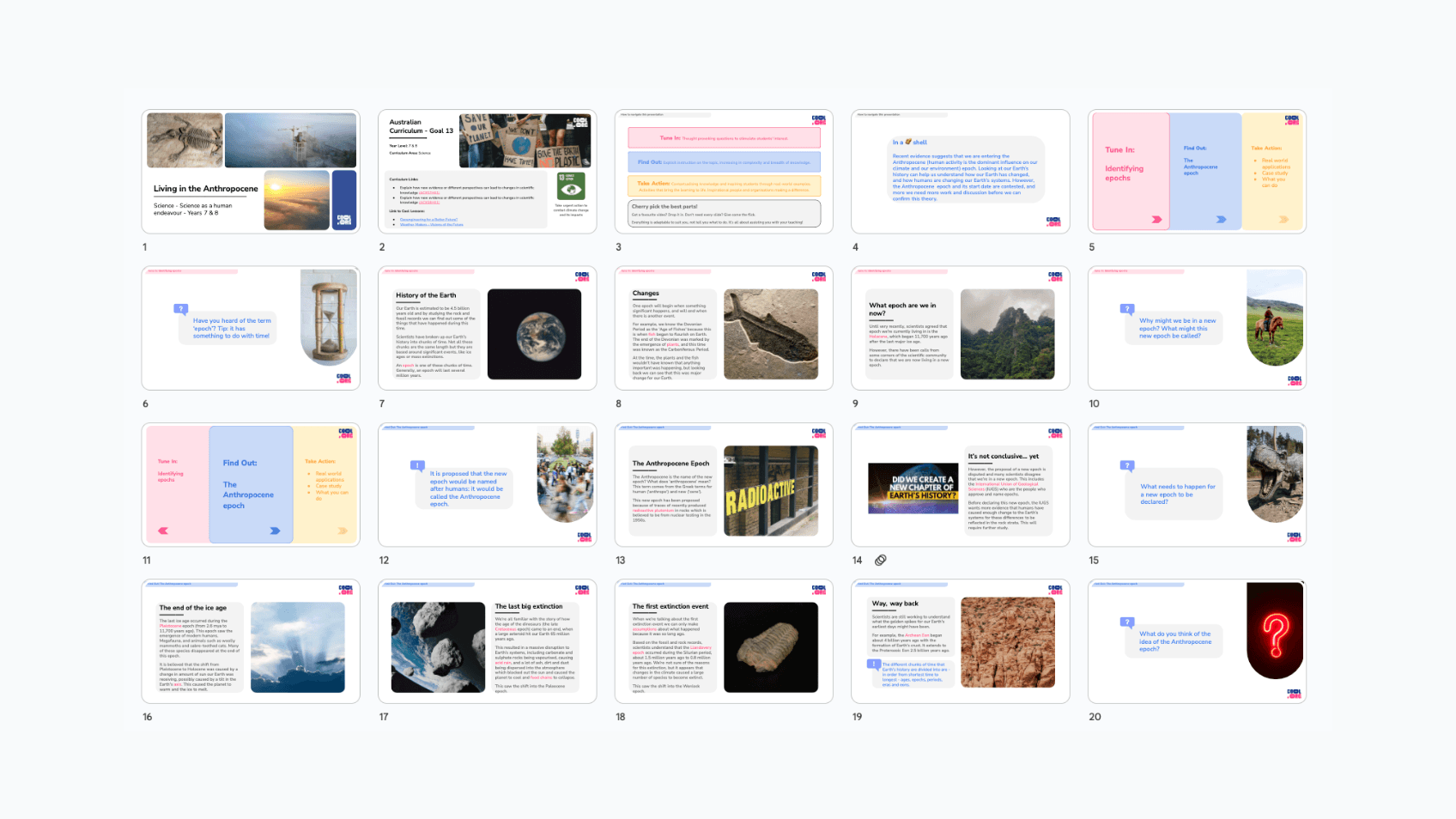Select the 'Changes' slide with fish fossil

click(x=724, y=328)
